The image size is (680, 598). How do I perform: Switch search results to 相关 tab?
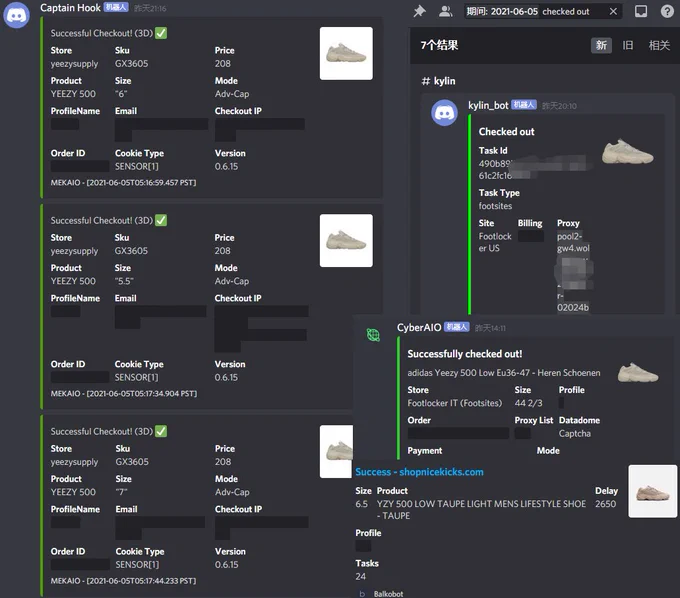pos(659,45)
